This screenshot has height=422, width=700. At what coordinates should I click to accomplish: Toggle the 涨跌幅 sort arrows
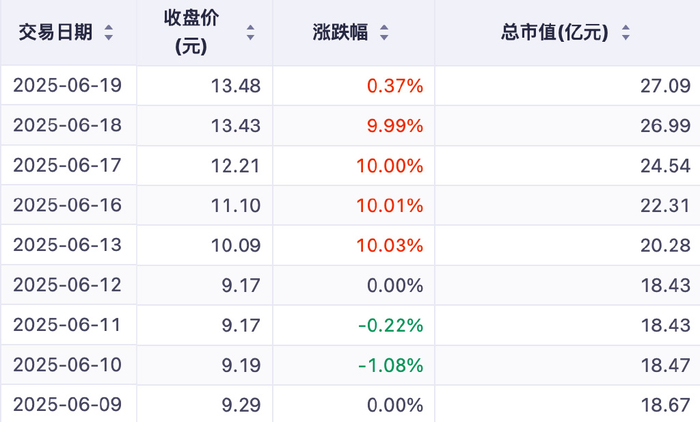click(384, 33)
